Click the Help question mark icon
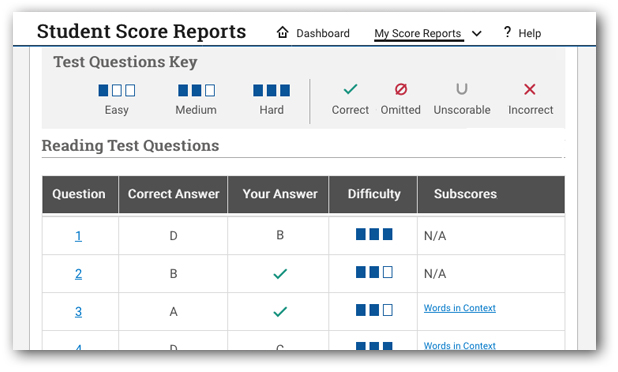Image resolution: width=618 pixels, height=372 pixels. coord(508,32)
